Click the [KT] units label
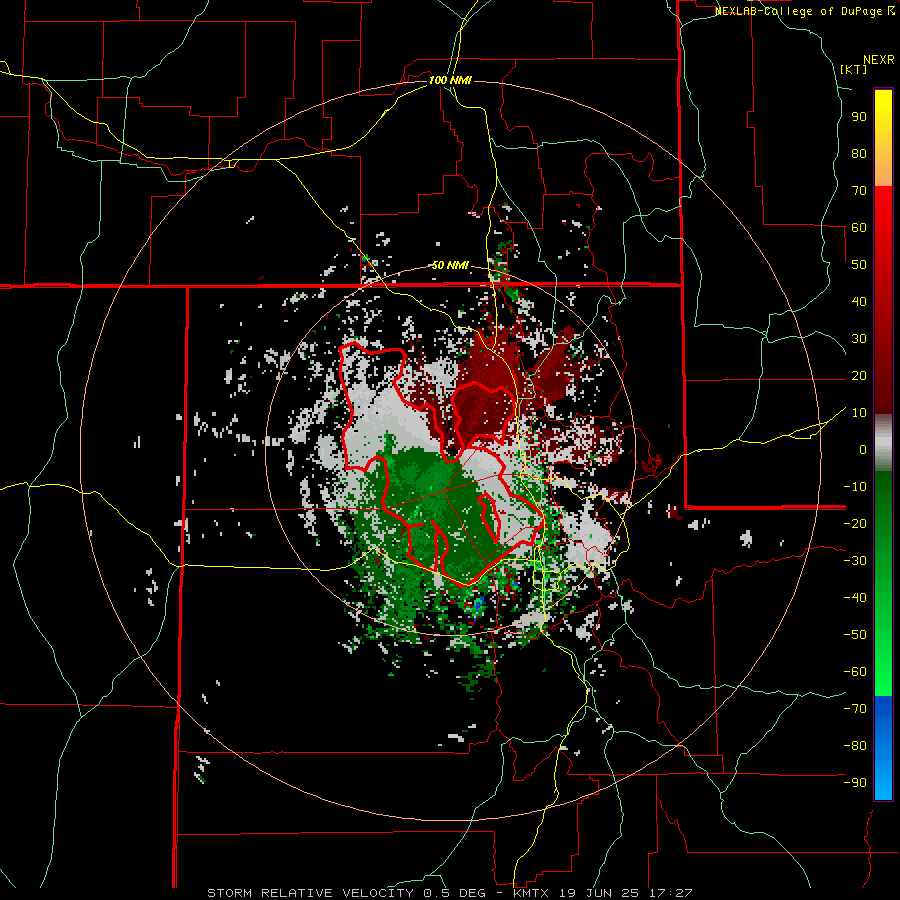Image resolution: width=900 pixels, height=900 pixels. point(854,69)
